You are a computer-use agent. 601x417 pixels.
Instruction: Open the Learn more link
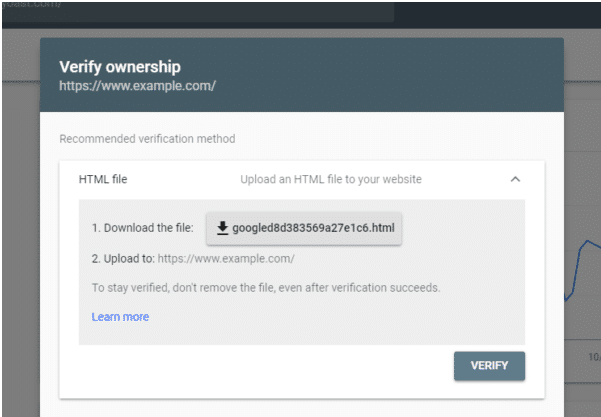point(120,317)
